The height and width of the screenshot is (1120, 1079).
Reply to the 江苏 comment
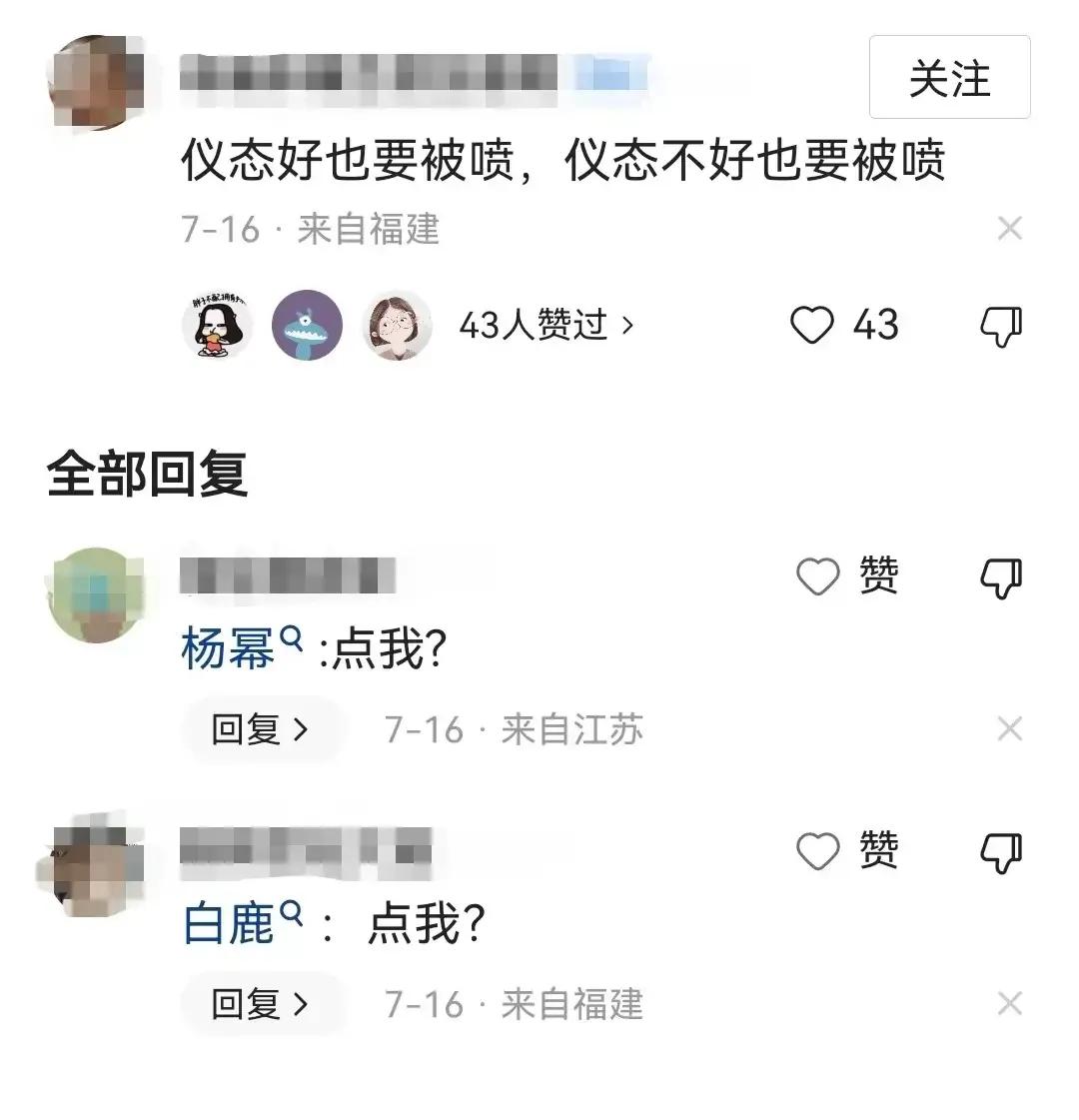260,729
